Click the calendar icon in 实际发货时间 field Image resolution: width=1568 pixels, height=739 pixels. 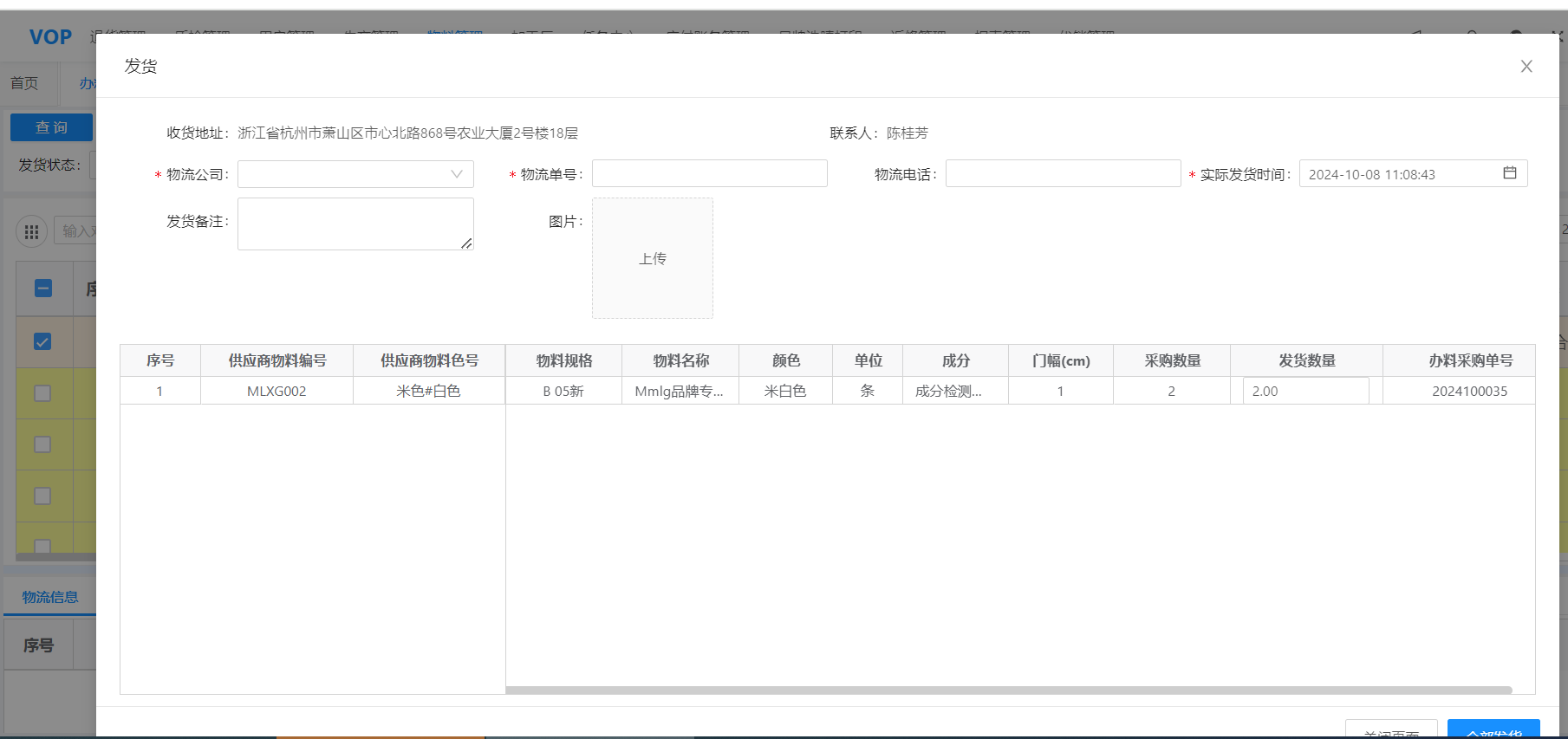[1509, 173]
